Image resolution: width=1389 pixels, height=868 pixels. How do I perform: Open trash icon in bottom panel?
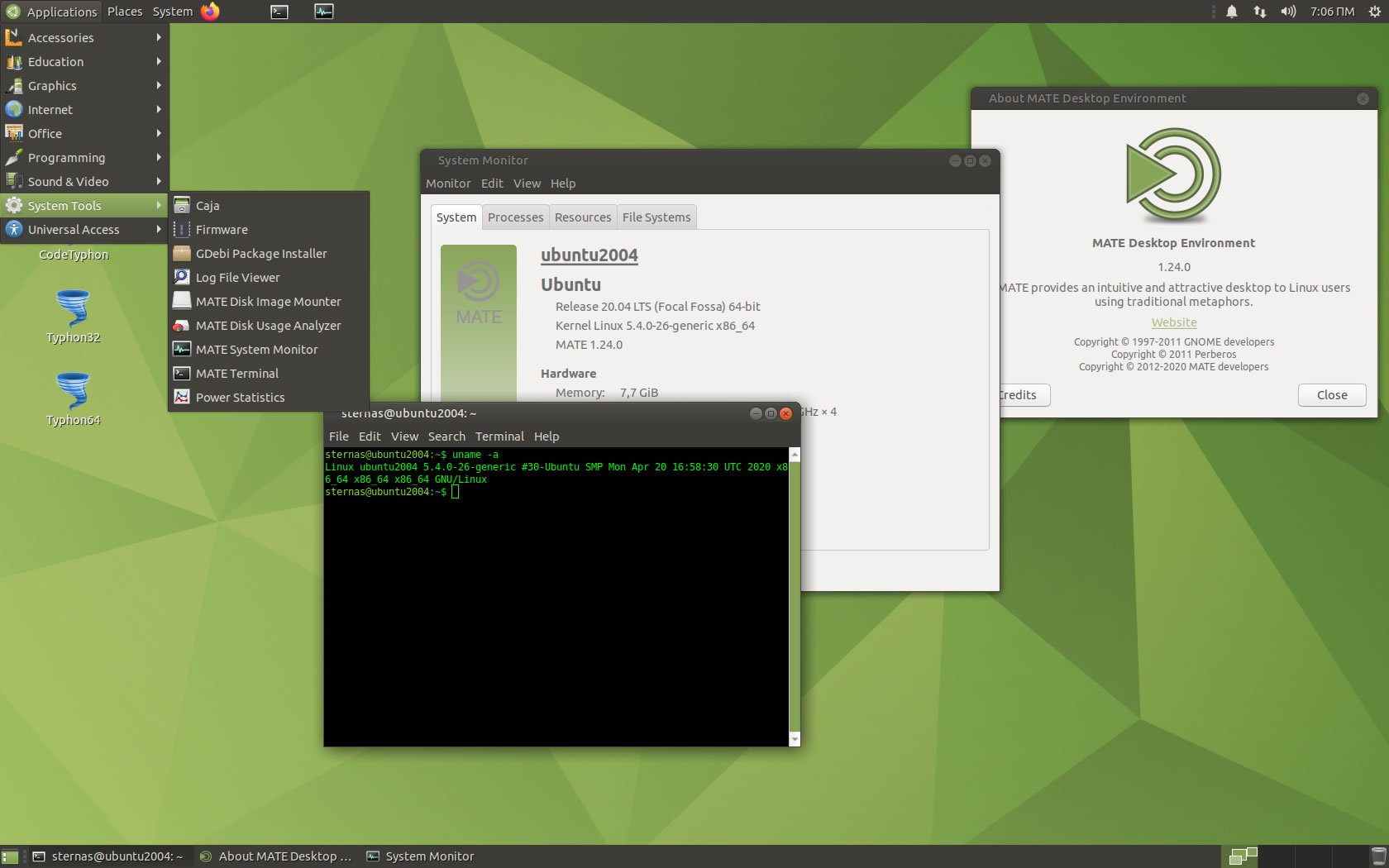click(1378, 856)
